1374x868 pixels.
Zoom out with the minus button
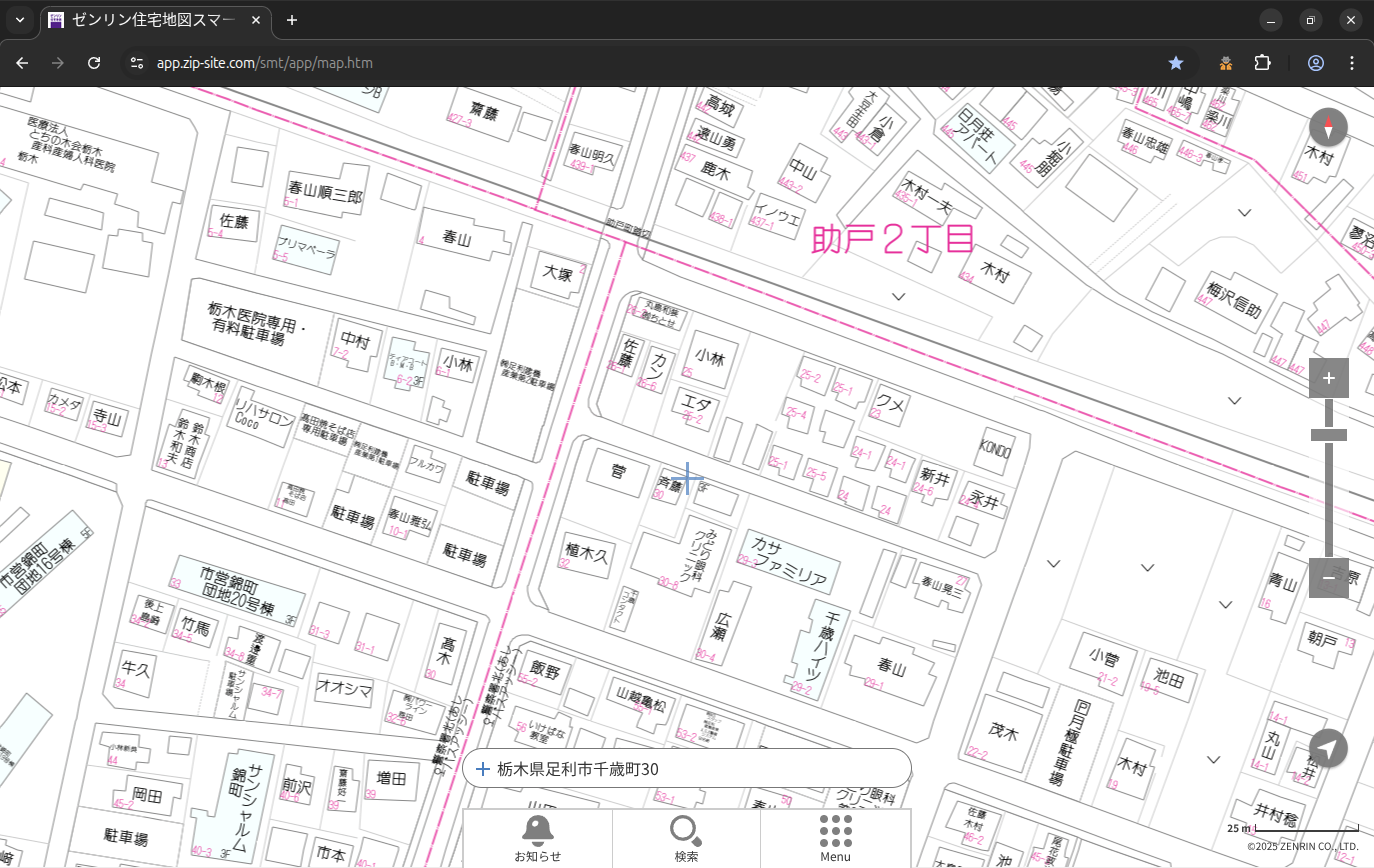tap(1328, 578)
